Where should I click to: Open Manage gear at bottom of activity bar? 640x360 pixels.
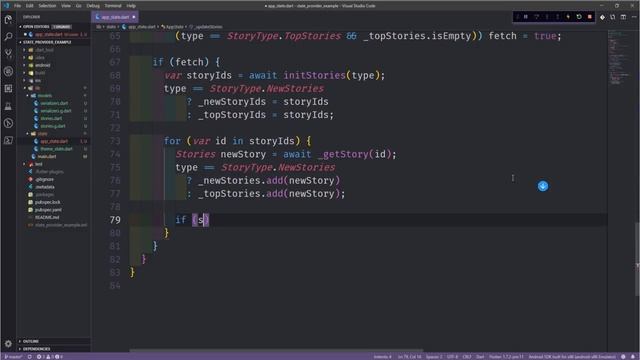(8, 344)
